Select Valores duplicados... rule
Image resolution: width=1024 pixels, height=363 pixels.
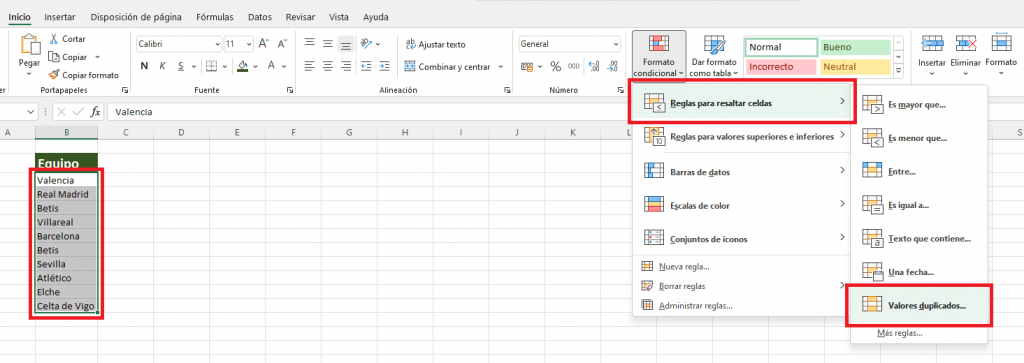click(x=919, y=306)
